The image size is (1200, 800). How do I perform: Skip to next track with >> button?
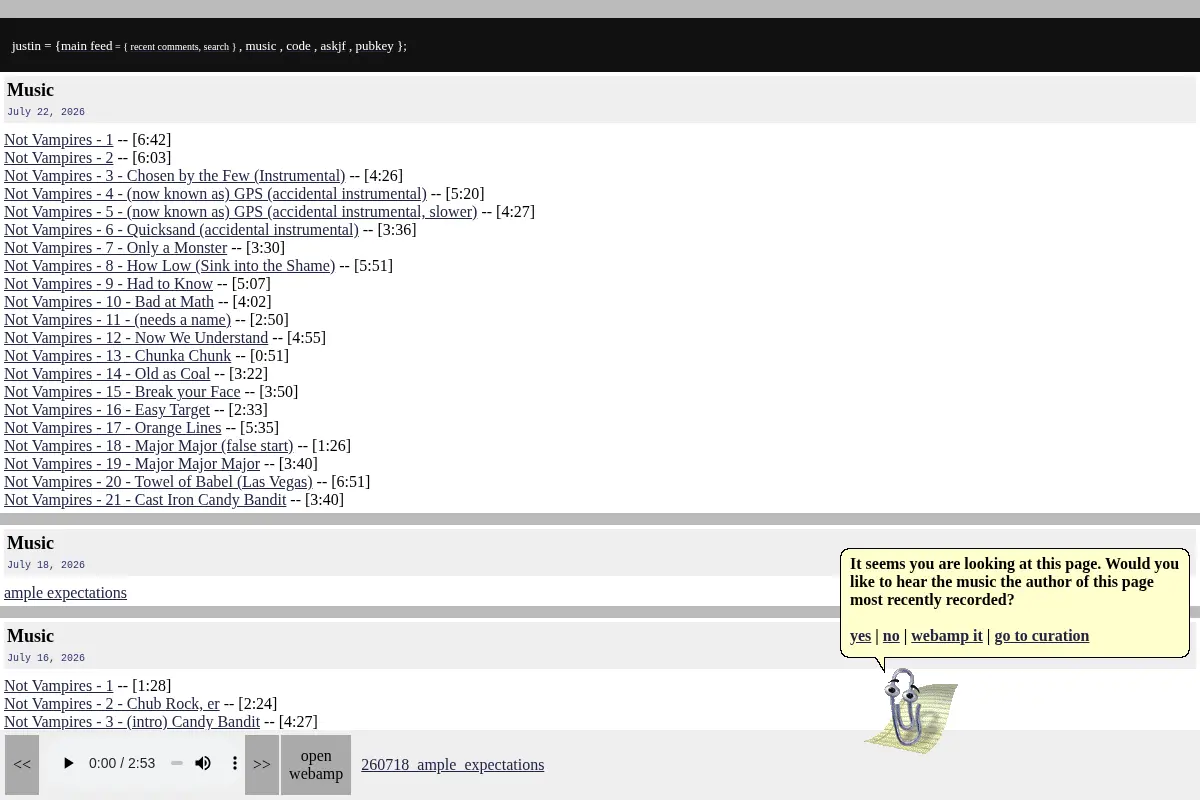coord(262,764)
